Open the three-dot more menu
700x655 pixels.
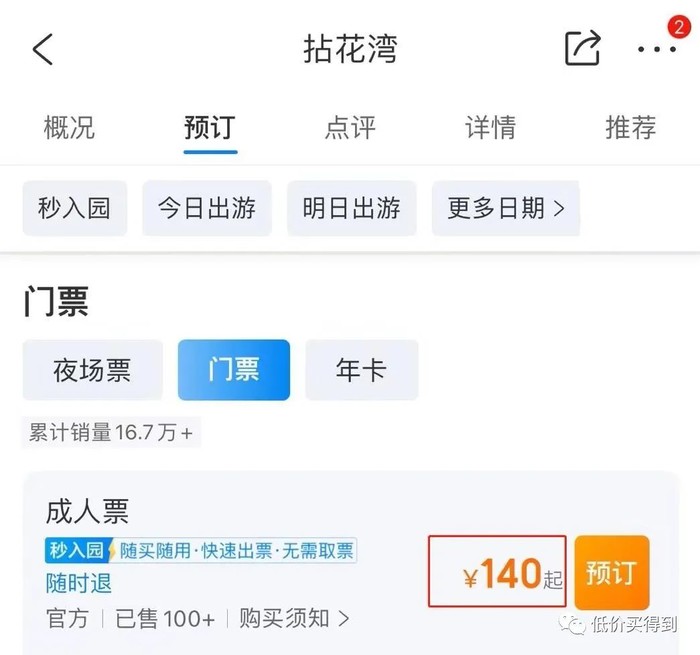tap(657, 48)
